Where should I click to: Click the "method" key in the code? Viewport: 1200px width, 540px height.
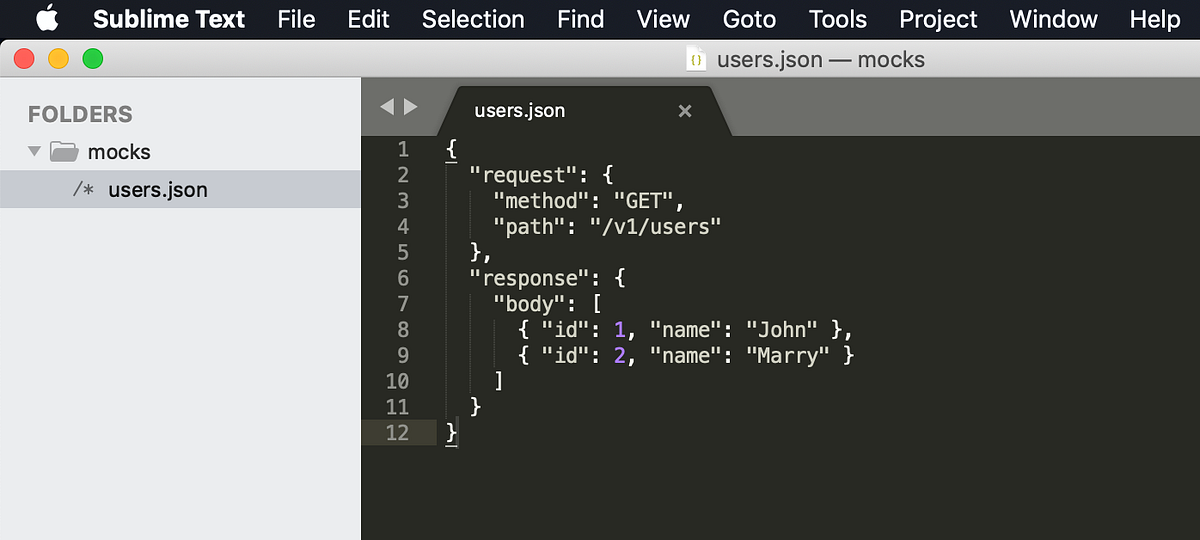tap(542, 201)
